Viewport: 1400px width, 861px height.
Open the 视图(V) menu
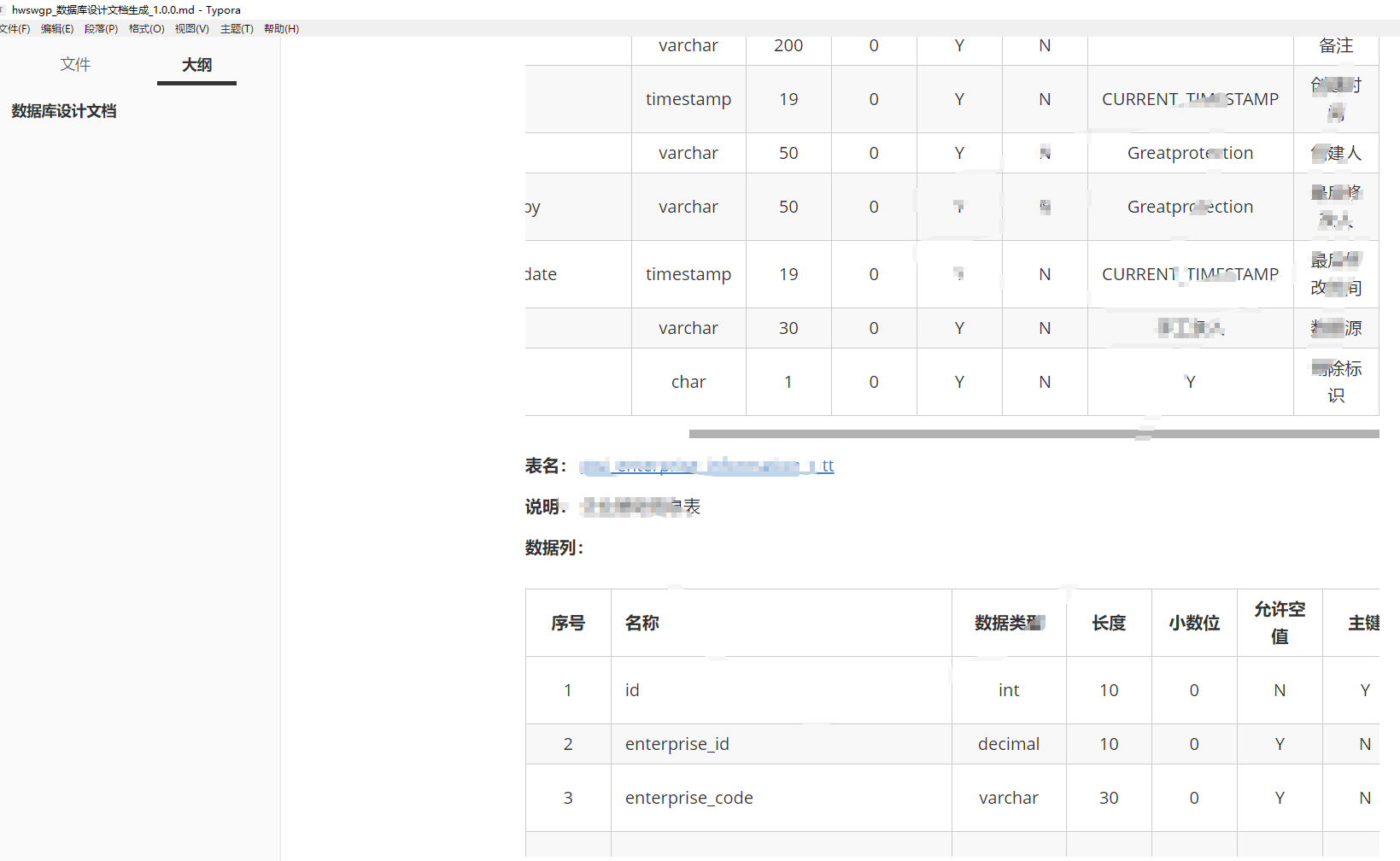point(191,28)
